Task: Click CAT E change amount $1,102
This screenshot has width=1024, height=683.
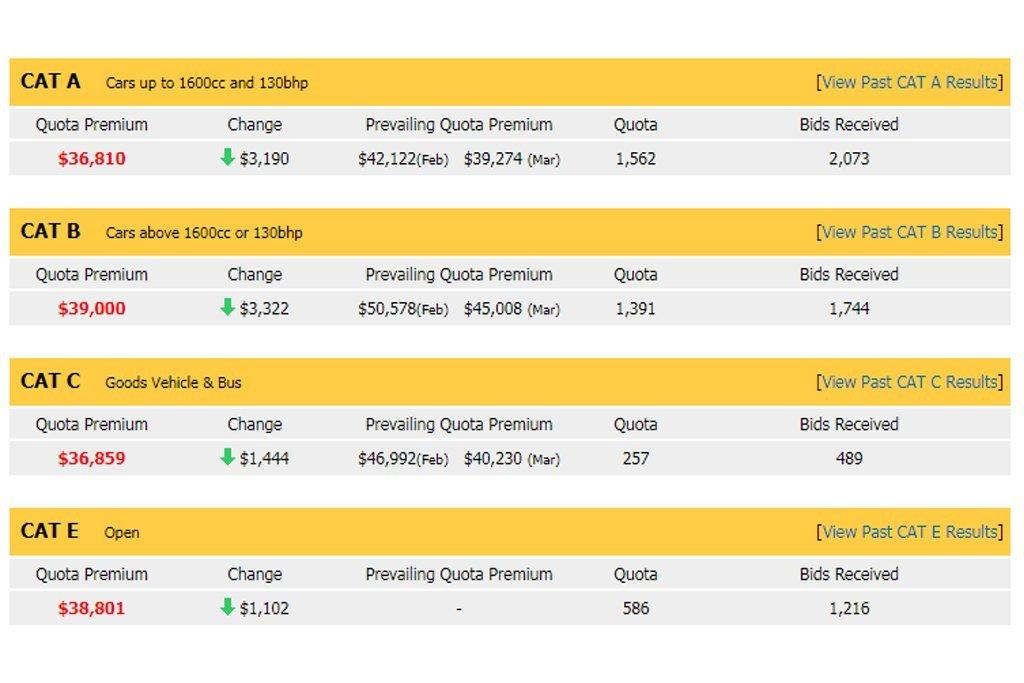Action: [264, 609]
